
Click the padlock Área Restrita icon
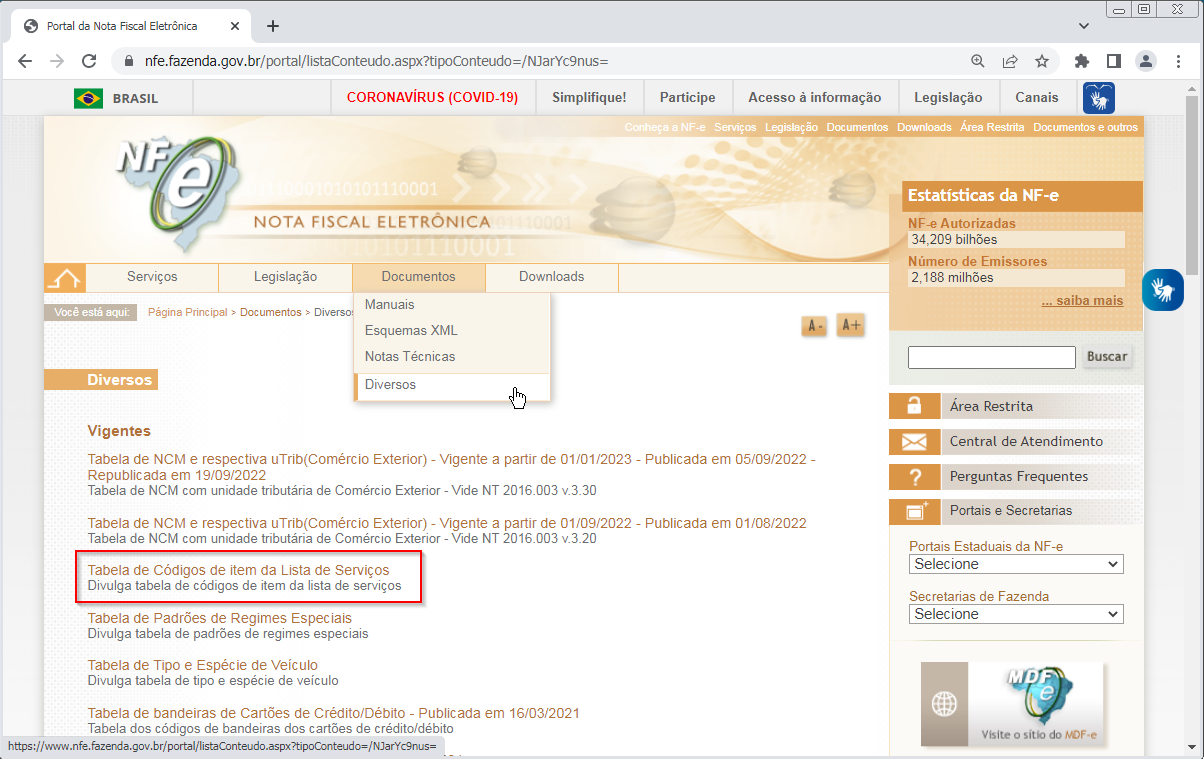tap(914, 406)
